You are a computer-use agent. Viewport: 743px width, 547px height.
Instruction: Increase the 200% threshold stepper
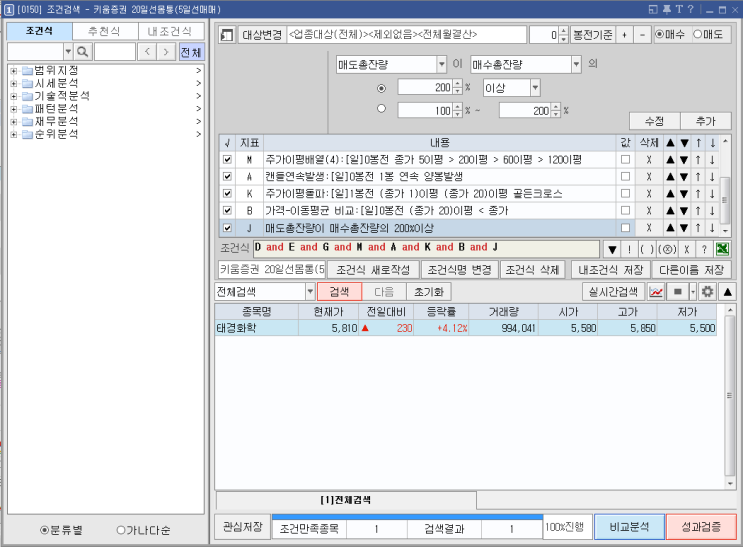point(457,84)
